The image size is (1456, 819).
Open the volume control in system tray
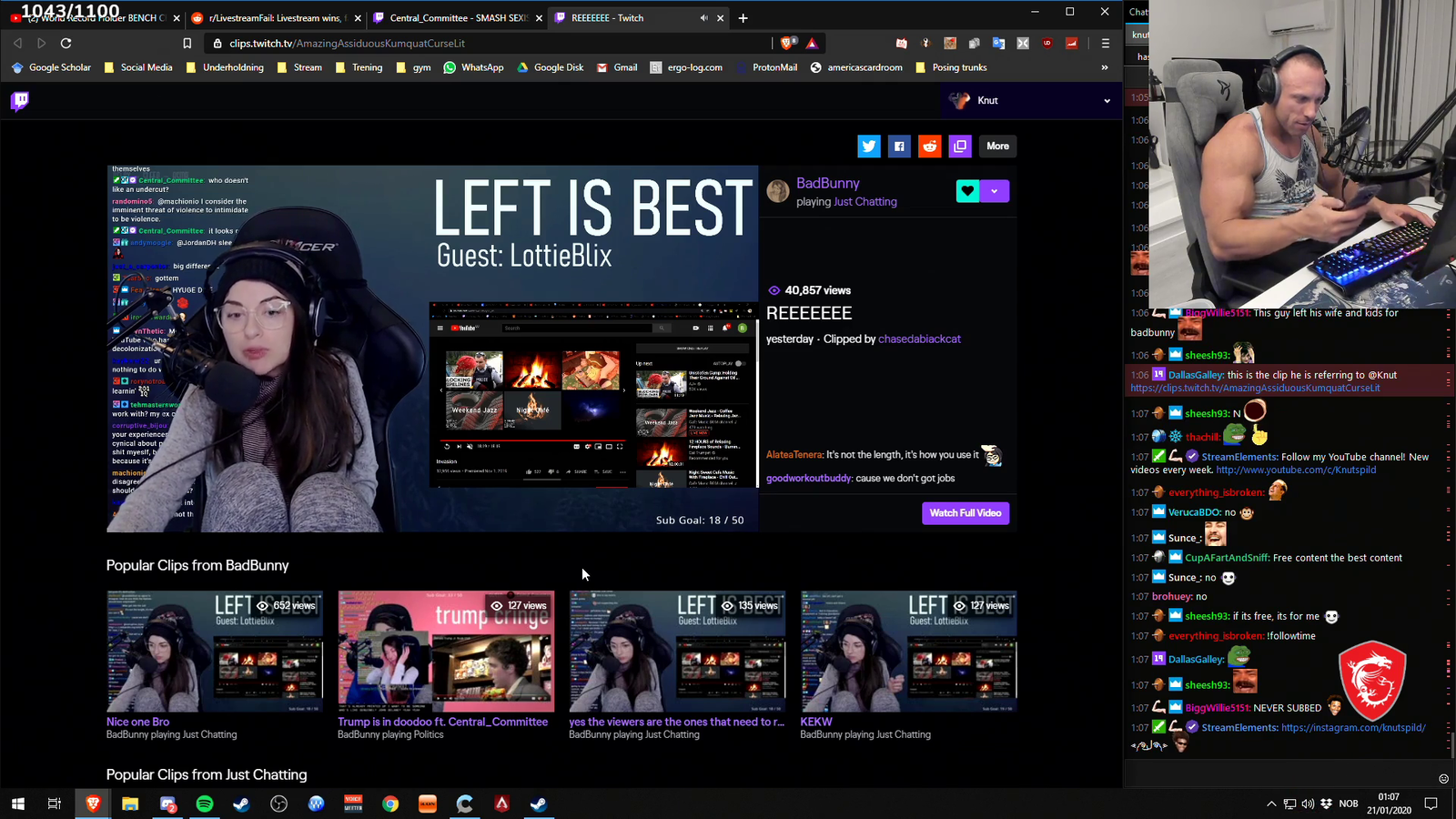pyautogui.click(x=1308, y=804)
